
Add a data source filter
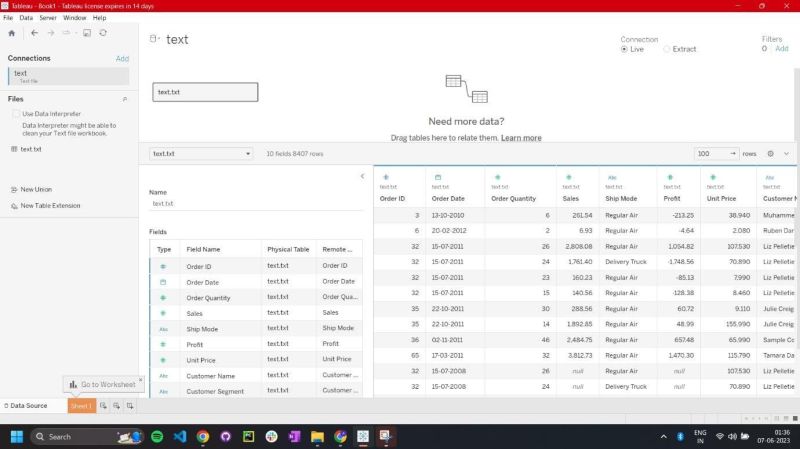tap(782, 49)
